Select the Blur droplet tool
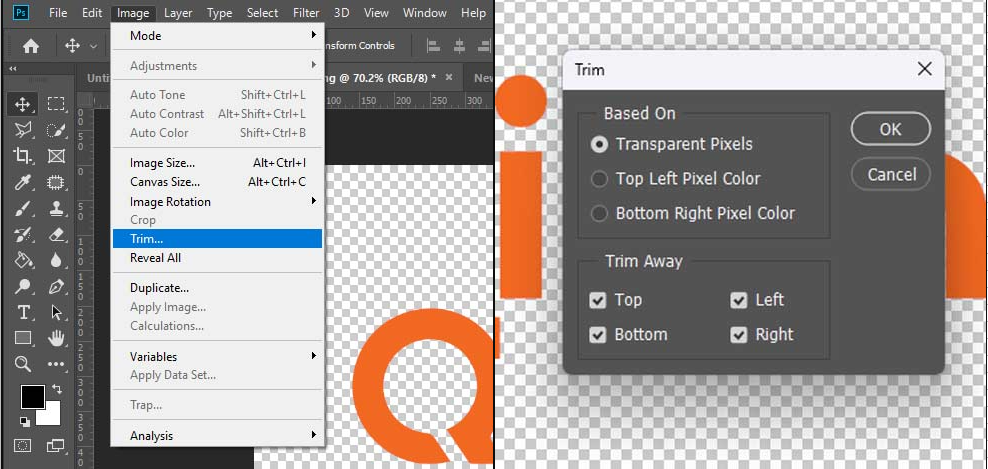The image size is (988, 469). click(x=56, y=260)
